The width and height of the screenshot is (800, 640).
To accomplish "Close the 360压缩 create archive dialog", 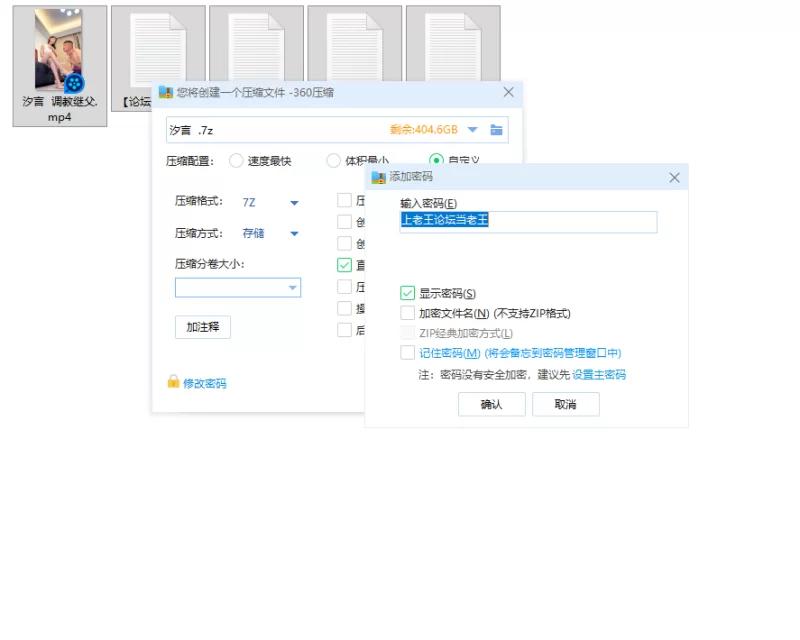I will point(508,92).
